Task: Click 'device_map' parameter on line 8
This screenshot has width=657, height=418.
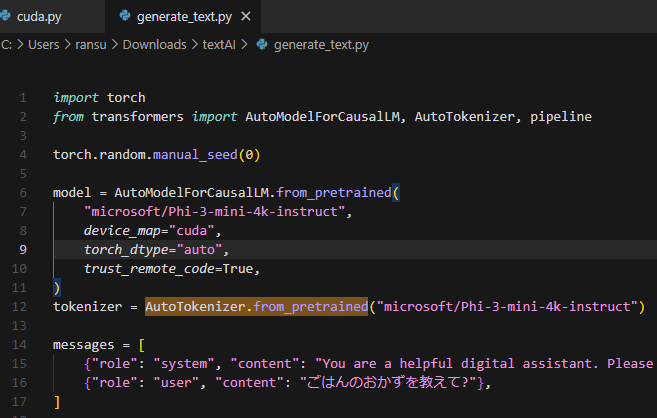Action: (122, 231)
